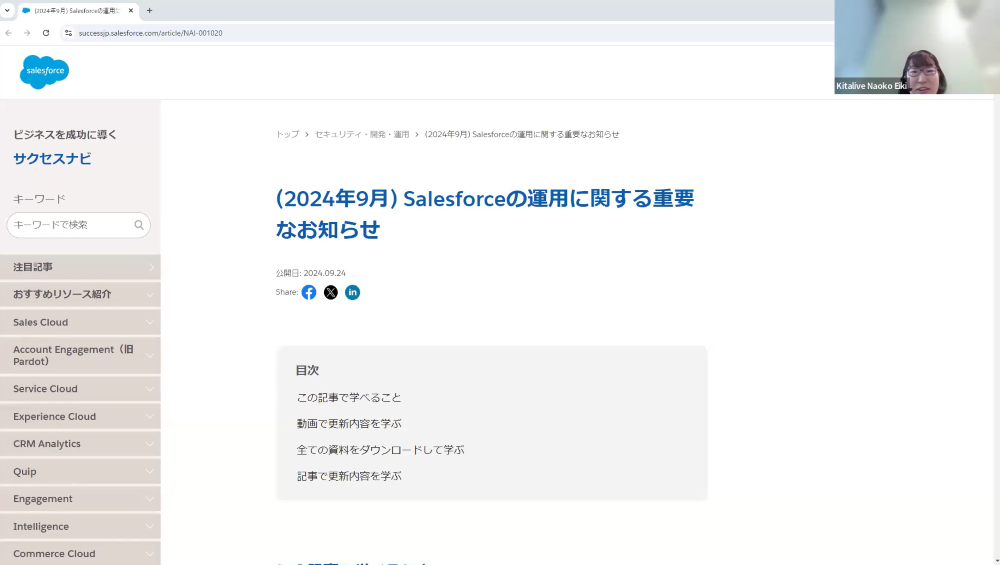1000x565 pixels.
Task: Expand Account Engagement (旧 Pardot) chevron
Action: [x=150, y=356]
